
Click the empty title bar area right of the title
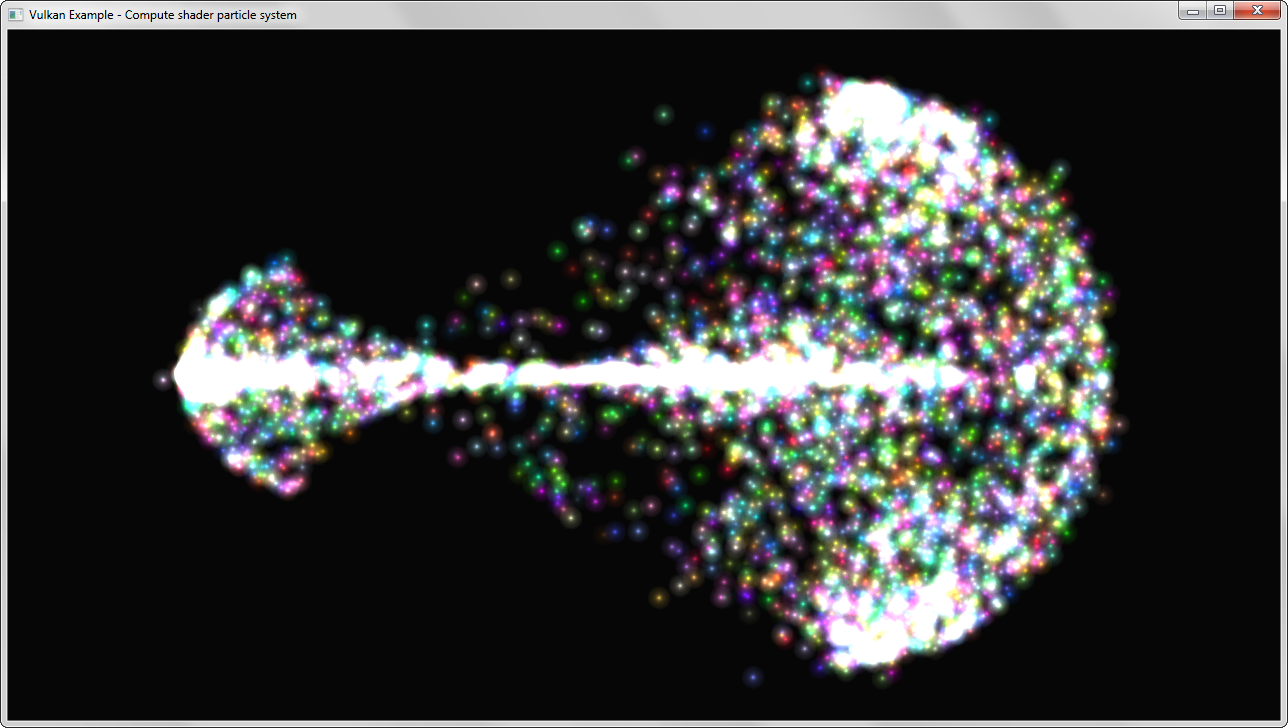[700, 14]
